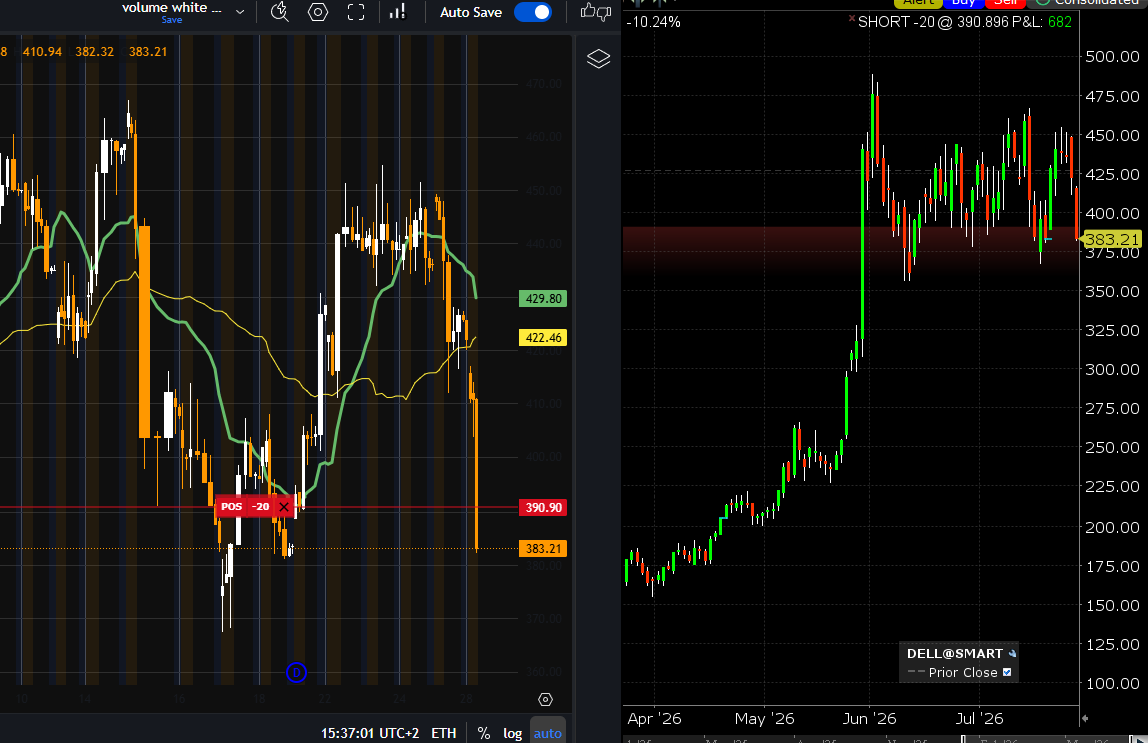The image size is (1148, 743).
Task: Click the blue D dividend marker
Action: 296,672
